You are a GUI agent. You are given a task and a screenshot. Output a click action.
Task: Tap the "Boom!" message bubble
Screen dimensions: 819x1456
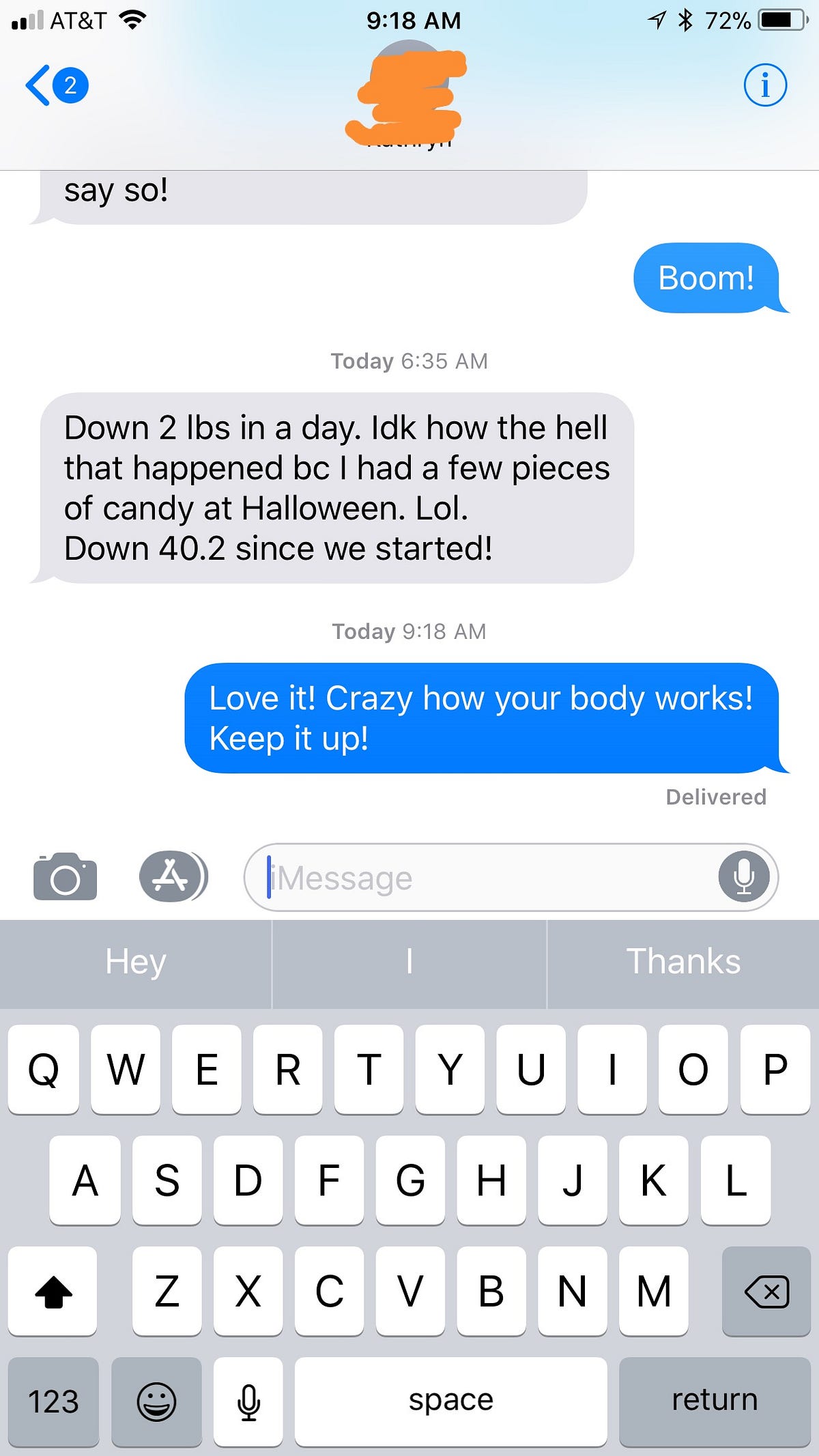click(x=707, y=278)
